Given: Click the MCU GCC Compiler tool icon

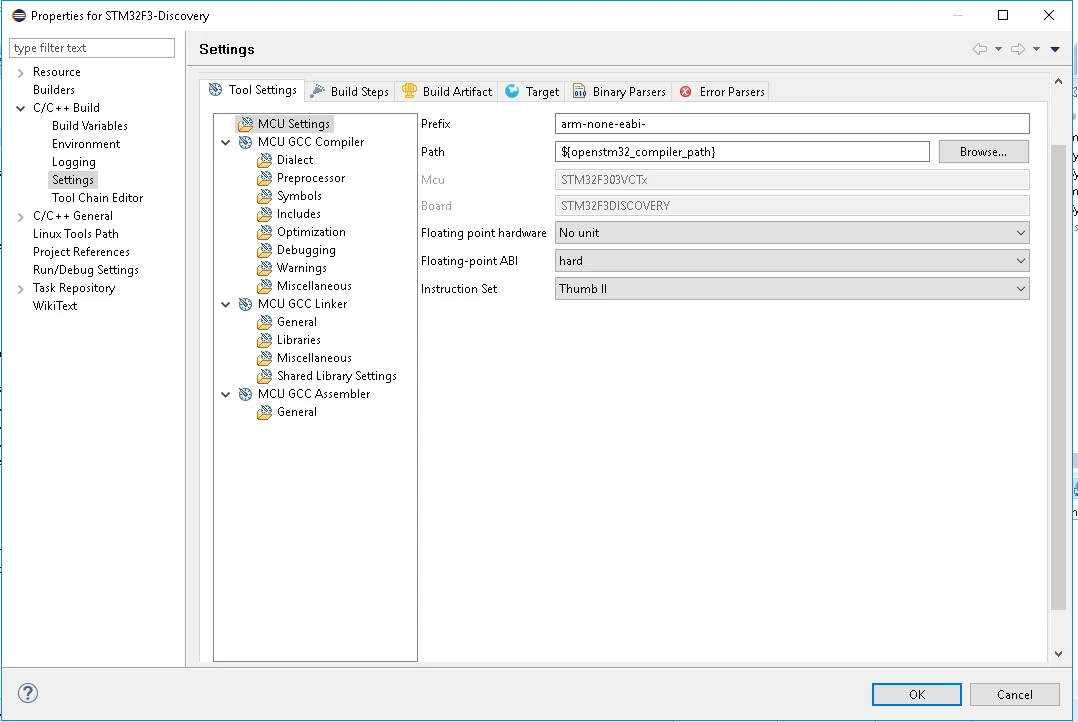Looking at the screenshot, I should pyautogui.click(x=245, y=142).
